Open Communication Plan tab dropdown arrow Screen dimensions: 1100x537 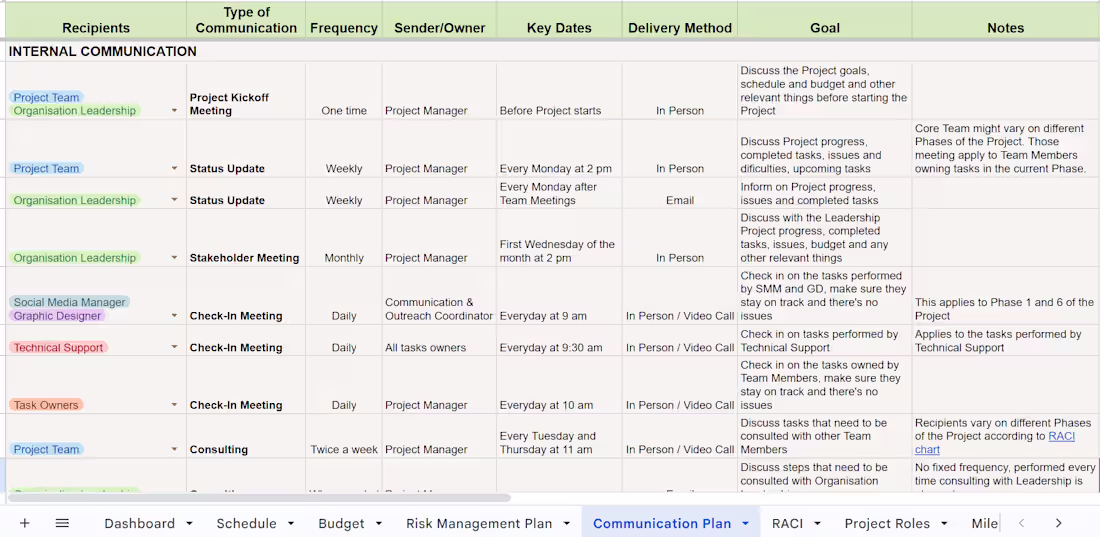click(x=746, y=524)
